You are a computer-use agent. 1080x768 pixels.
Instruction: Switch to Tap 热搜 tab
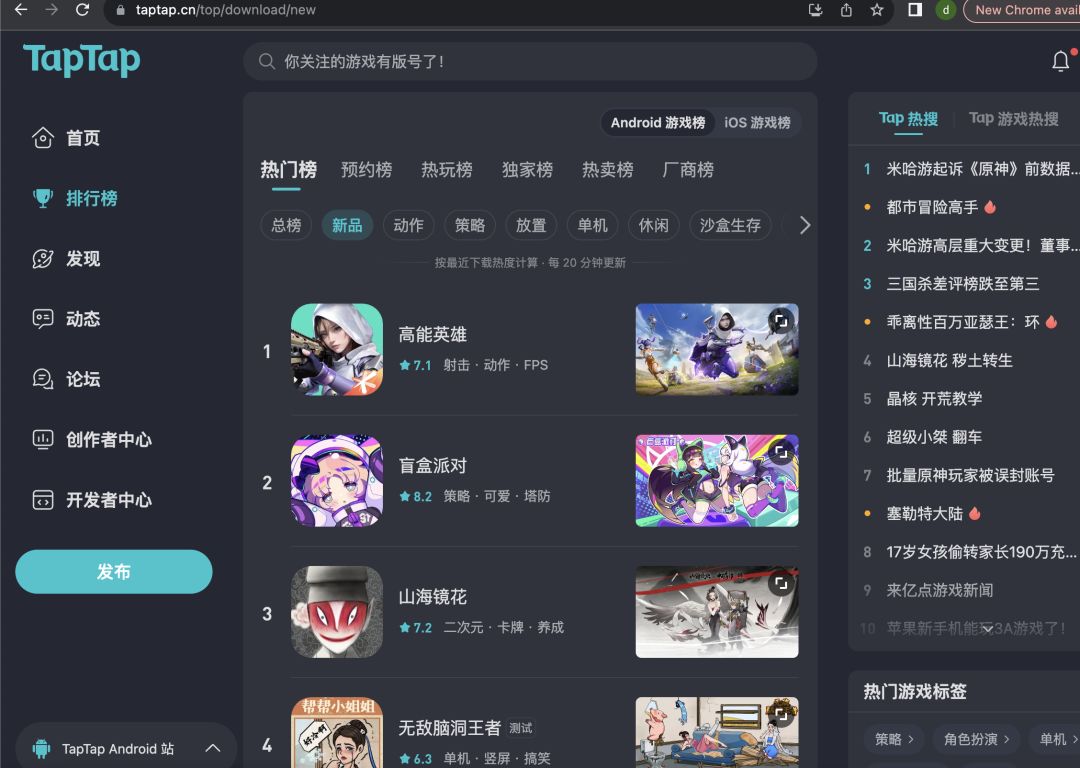click(x=908, y=118)
